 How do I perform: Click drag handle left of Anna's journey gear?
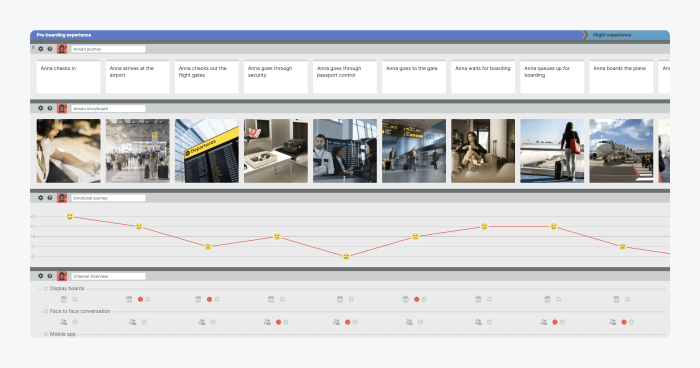point(33,48)
